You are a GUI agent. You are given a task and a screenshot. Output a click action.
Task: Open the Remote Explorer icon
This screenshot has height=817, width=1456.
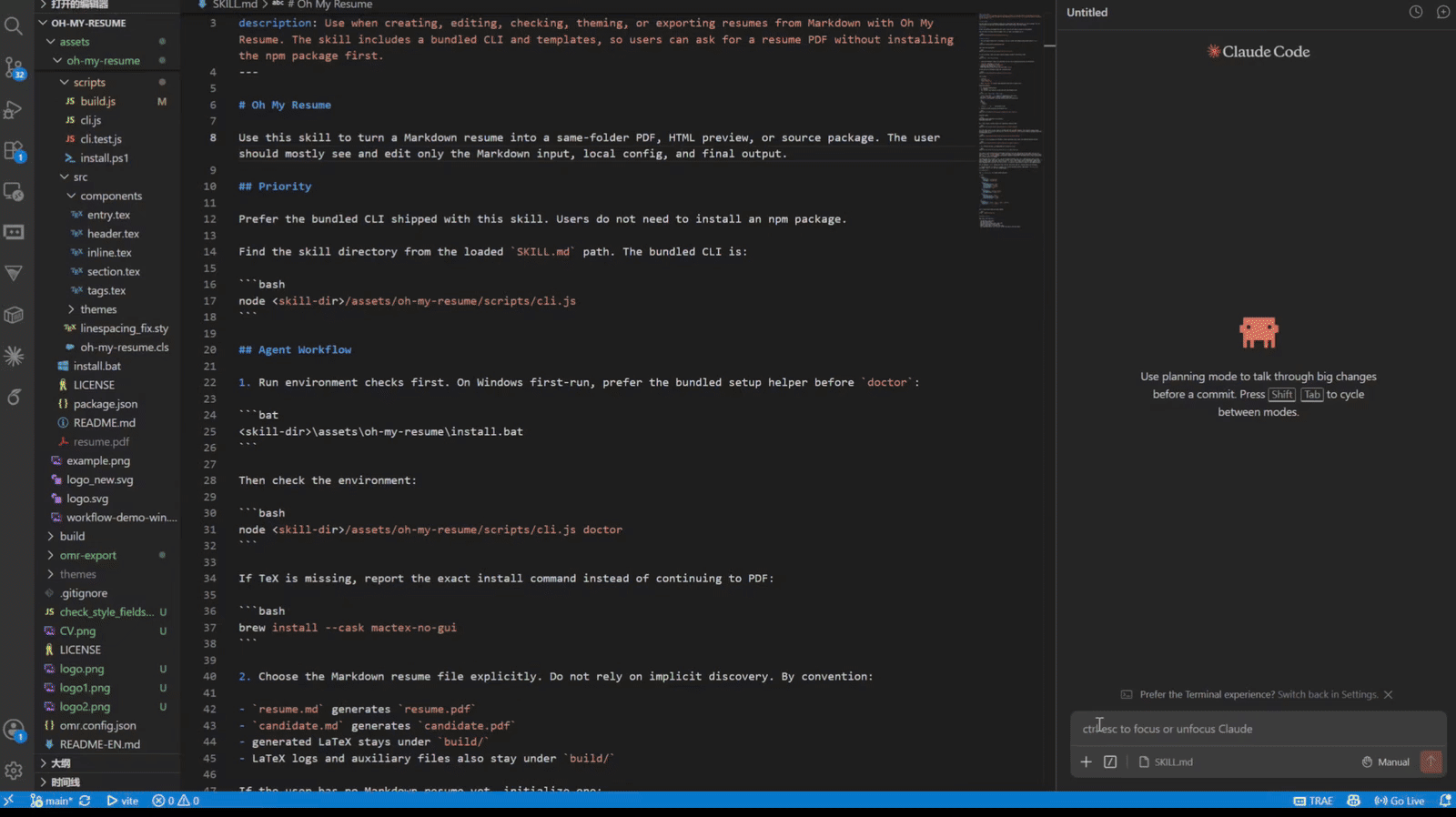(x=14, y=192)
